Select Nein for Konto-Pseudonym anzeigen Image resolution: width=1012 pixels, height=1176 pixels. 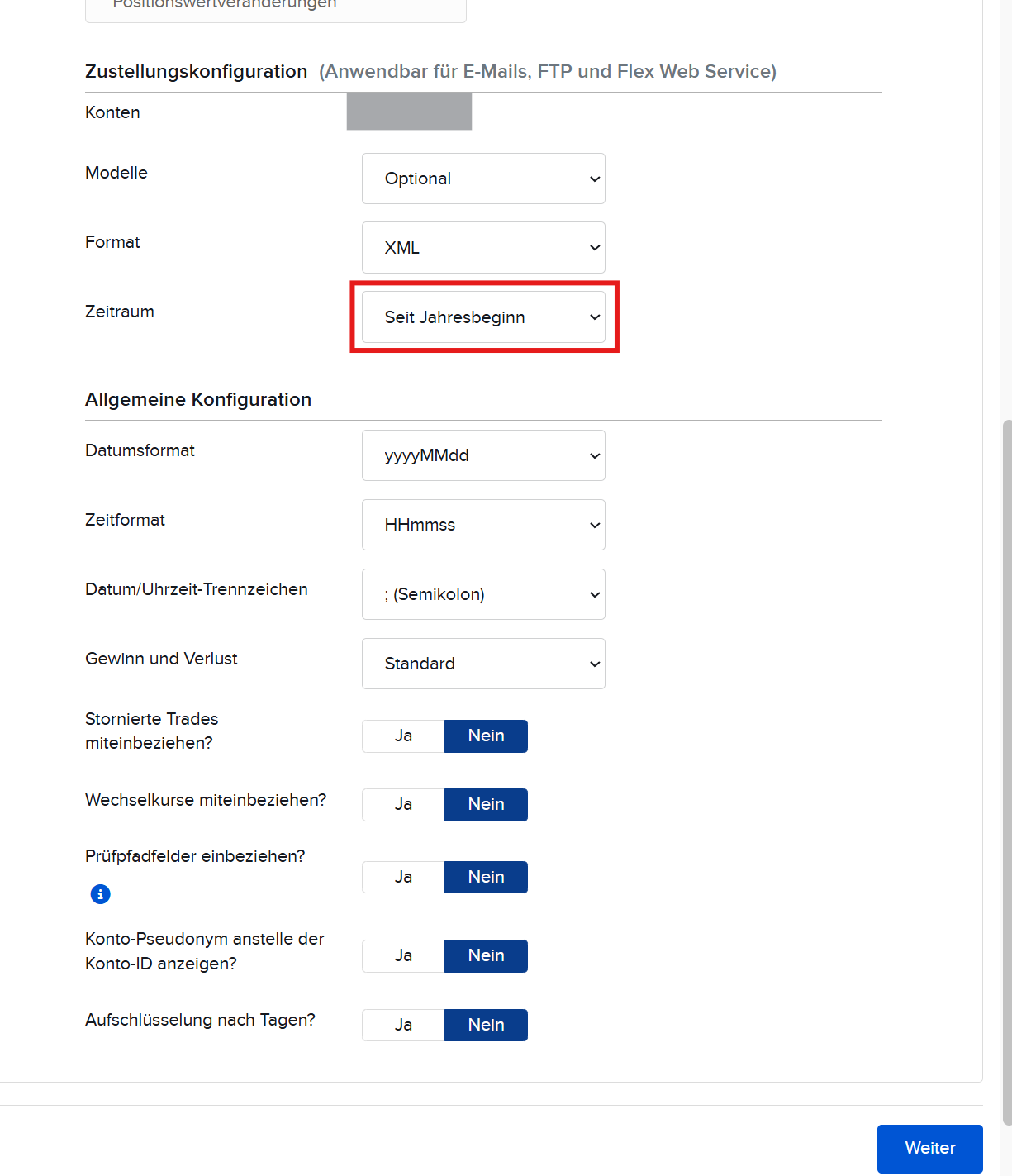(486, 955)
